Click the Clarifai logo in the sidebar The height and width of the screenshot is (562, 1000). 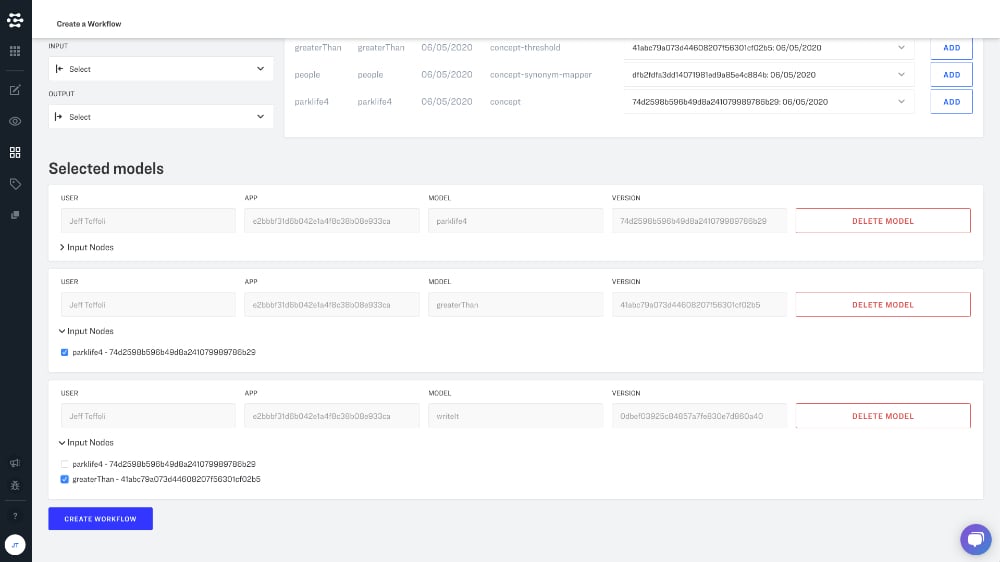point(15,19)
